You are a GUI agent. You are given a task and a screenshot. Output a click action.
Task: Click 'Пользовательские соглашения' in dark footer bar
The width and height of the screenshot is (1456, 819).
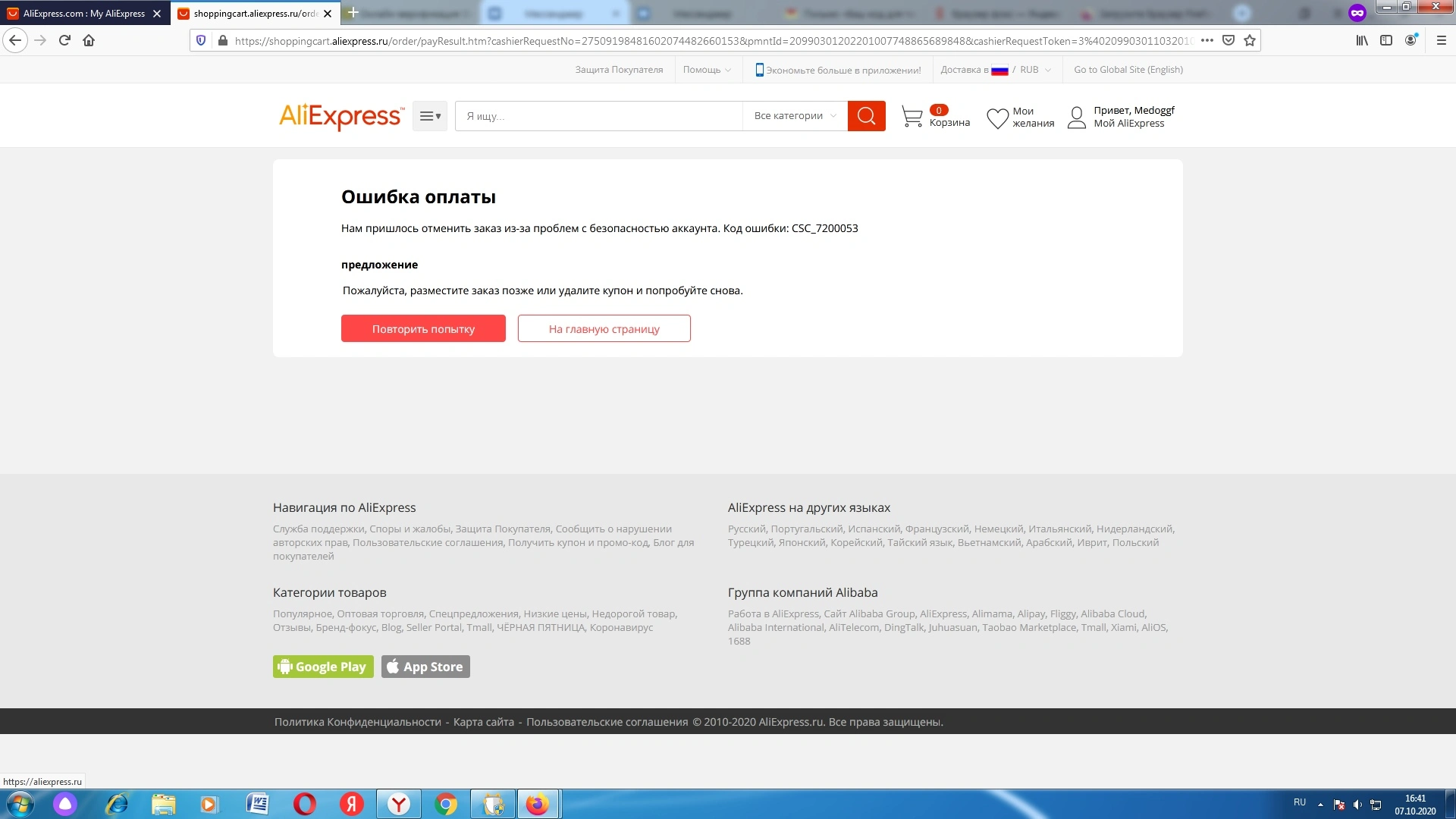point(607,722)
